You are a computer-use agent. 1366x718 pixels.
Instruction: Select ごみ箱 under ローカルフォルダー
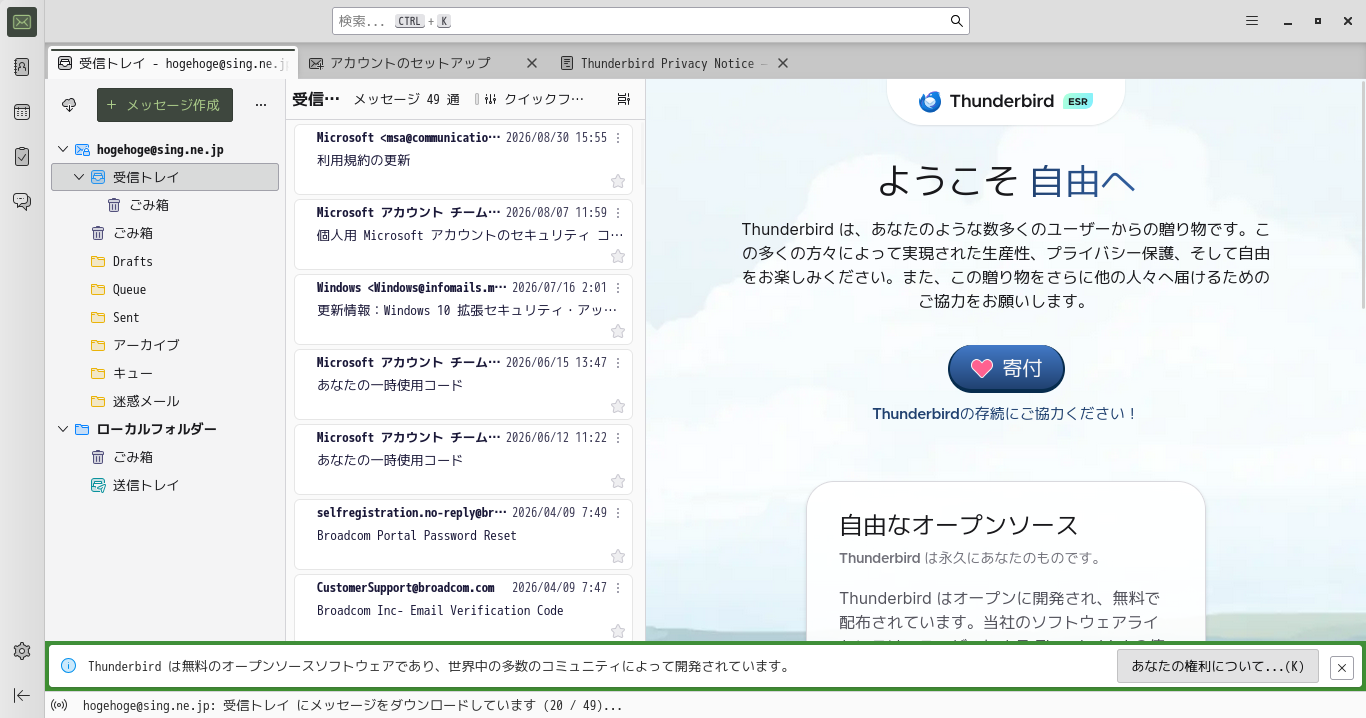(x=165, y=457)
